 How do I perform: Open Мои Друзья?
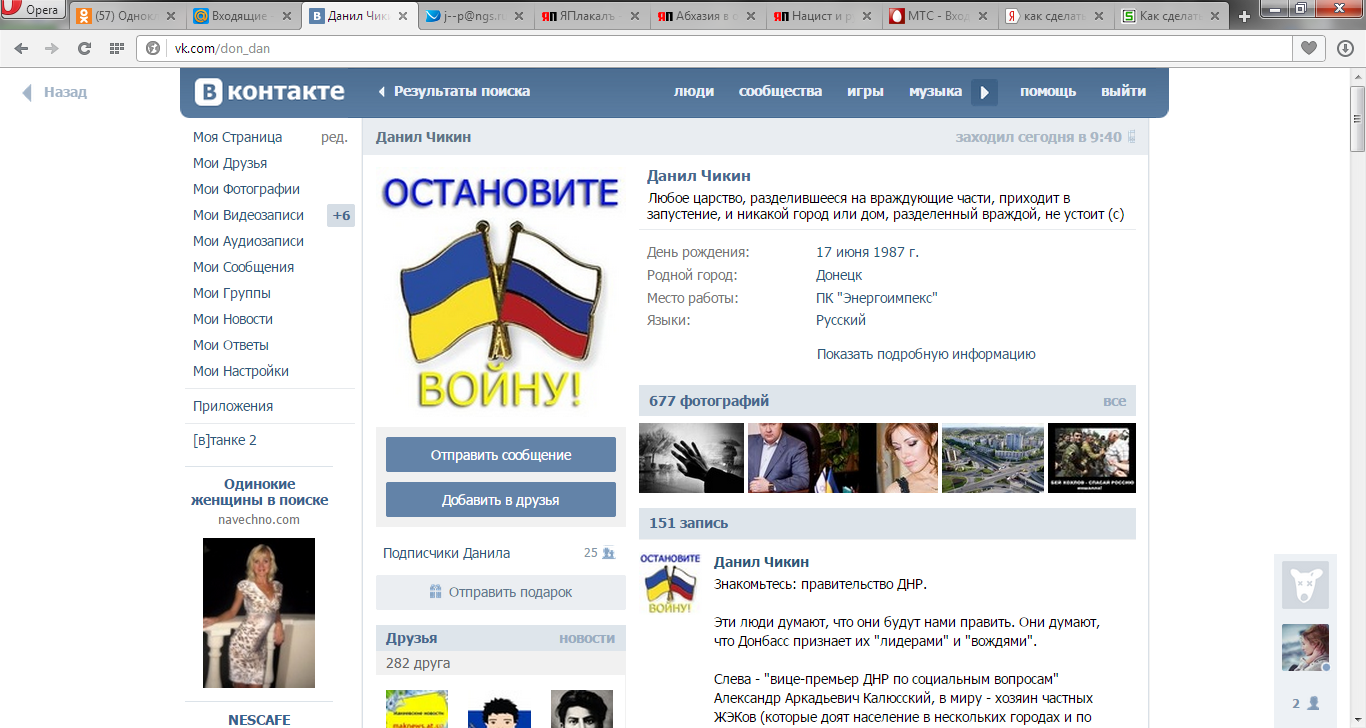point(230,163)
